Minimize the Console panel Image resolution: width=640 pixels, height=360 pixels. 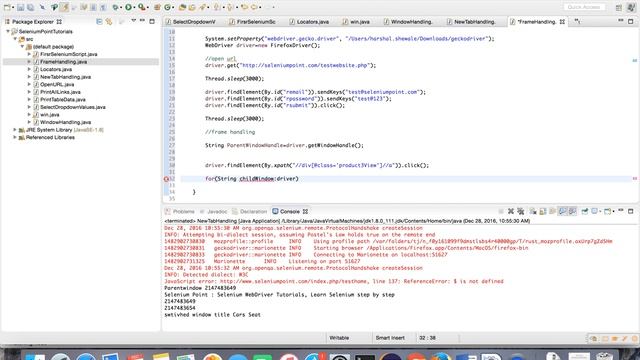621,210
